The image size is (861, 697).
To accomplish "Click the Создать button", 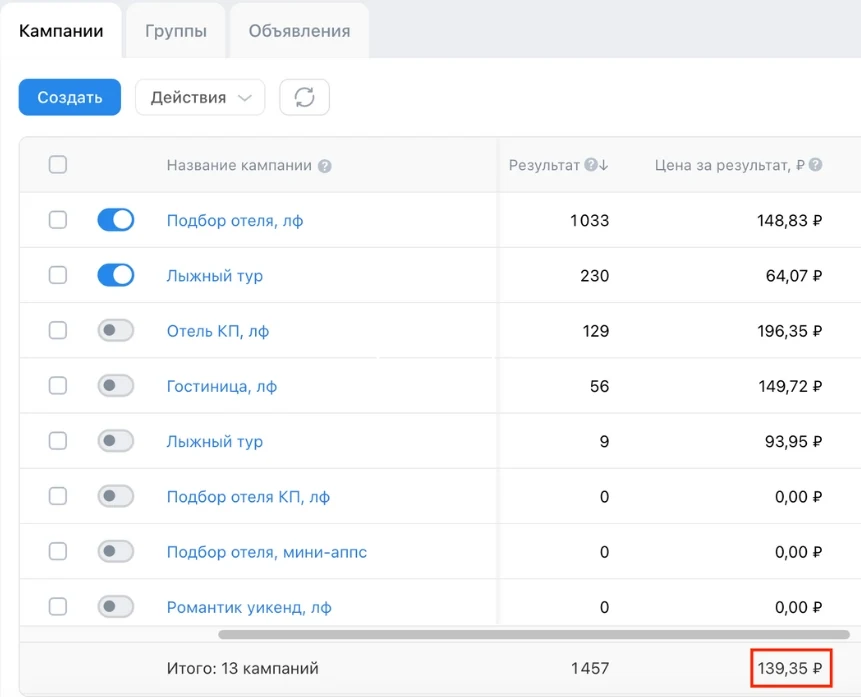I will (x=70, y=97).
